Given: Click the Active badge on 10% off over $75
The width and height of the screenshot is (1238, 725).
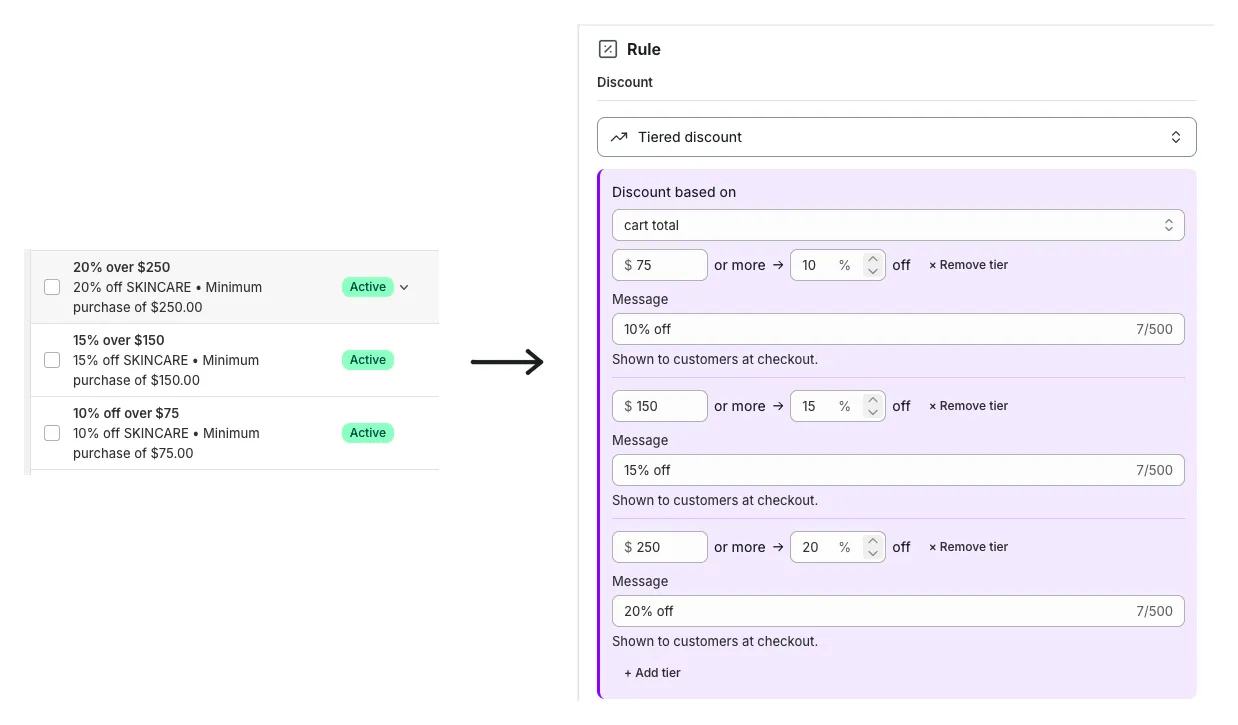Looking at the screenshot, I should coord(368,433).
